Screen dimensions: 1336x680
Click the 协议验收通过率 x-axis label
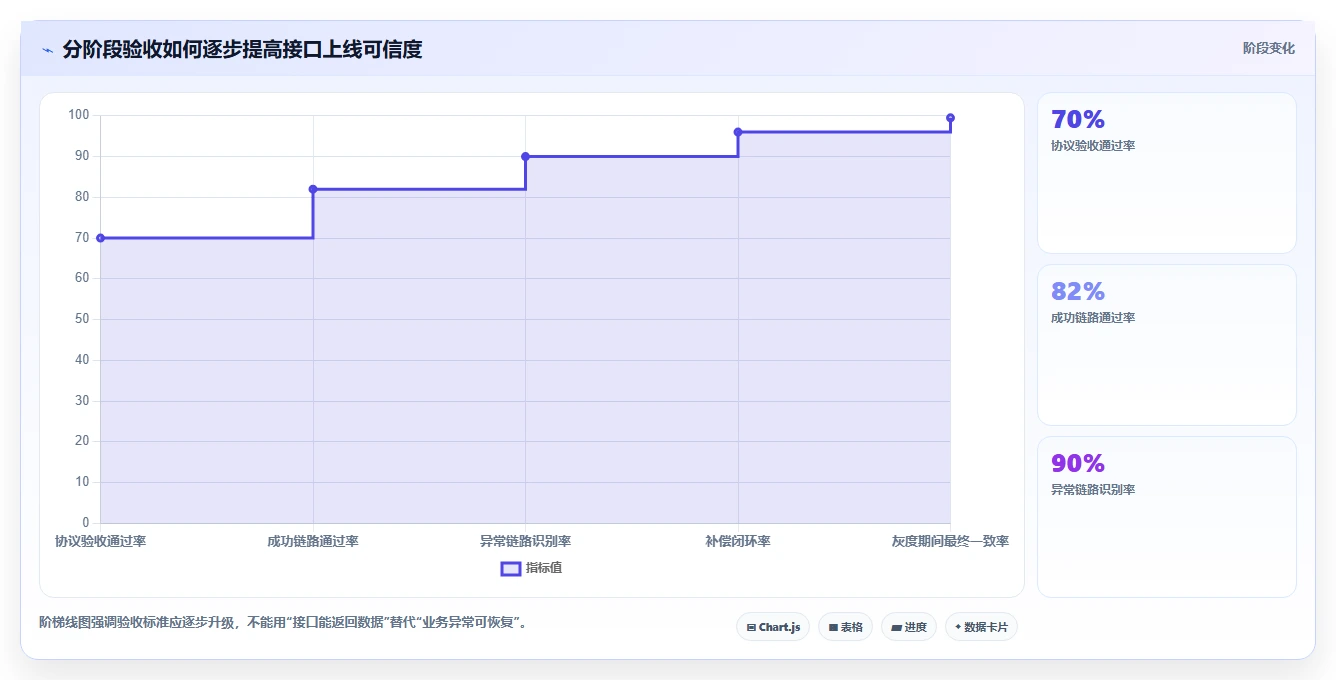pos(100,541)
